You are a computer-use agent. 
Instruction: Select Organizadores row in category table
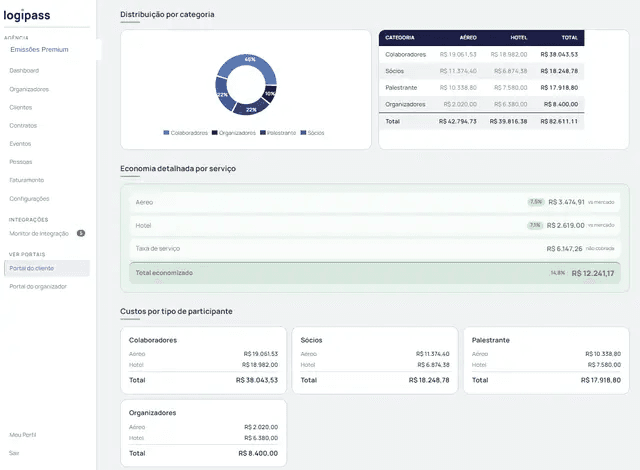pyautogui.click(x=482, y=104)
